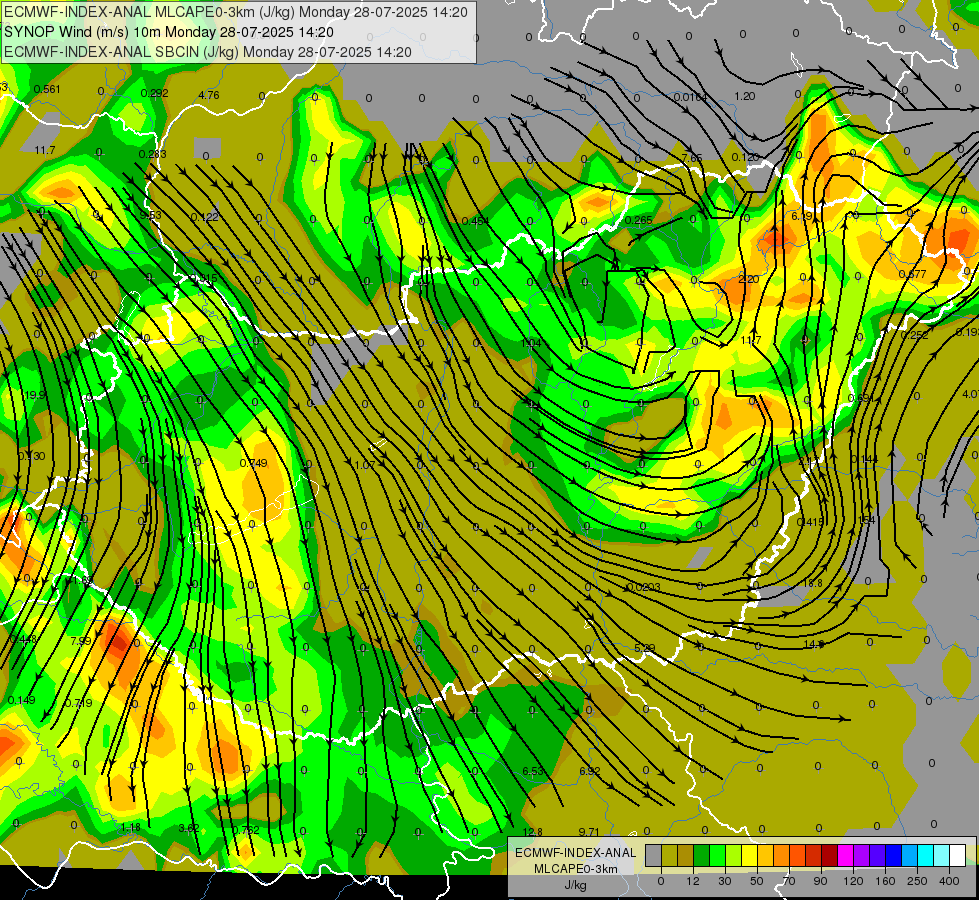Screen dimensions: 979x900
Task: Click the '0.0203' value on the map
Action: point(643,587)
